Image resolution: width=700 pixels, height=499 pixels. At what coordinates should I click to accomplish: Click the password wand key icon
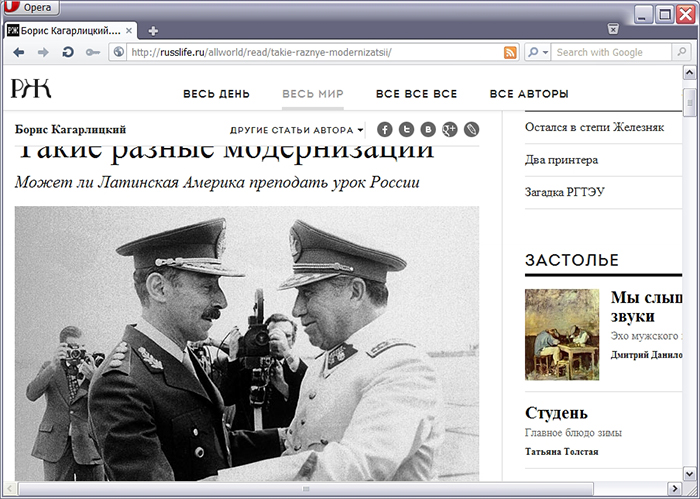93,52
